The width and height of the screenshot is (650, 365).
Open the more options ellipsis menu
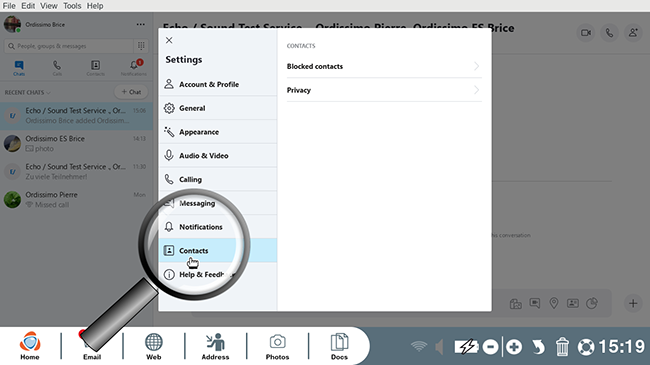[x=141, y=24]
